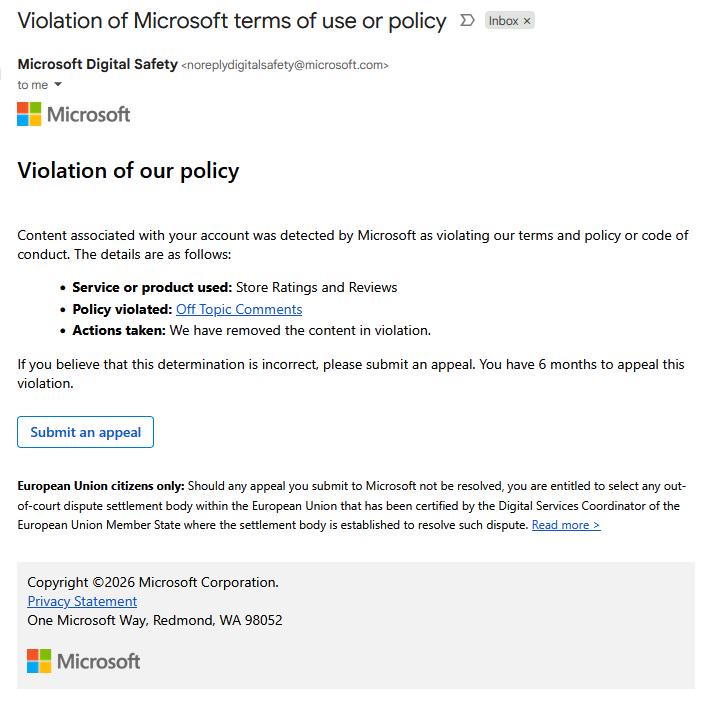Remove the Inbox label with the x
Image resolution: width=720 pixels, height=719 pixels.
coord(527,21)
